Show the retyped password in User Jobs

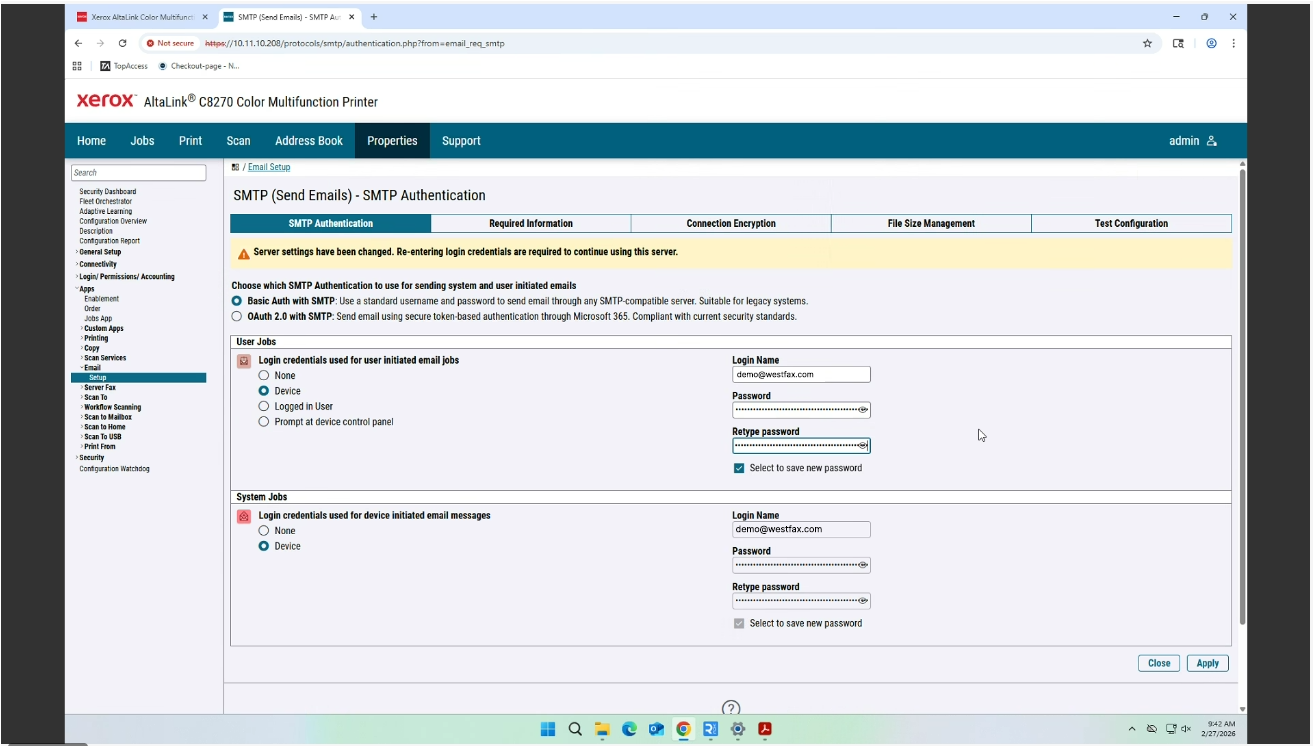tap(862, 445)
